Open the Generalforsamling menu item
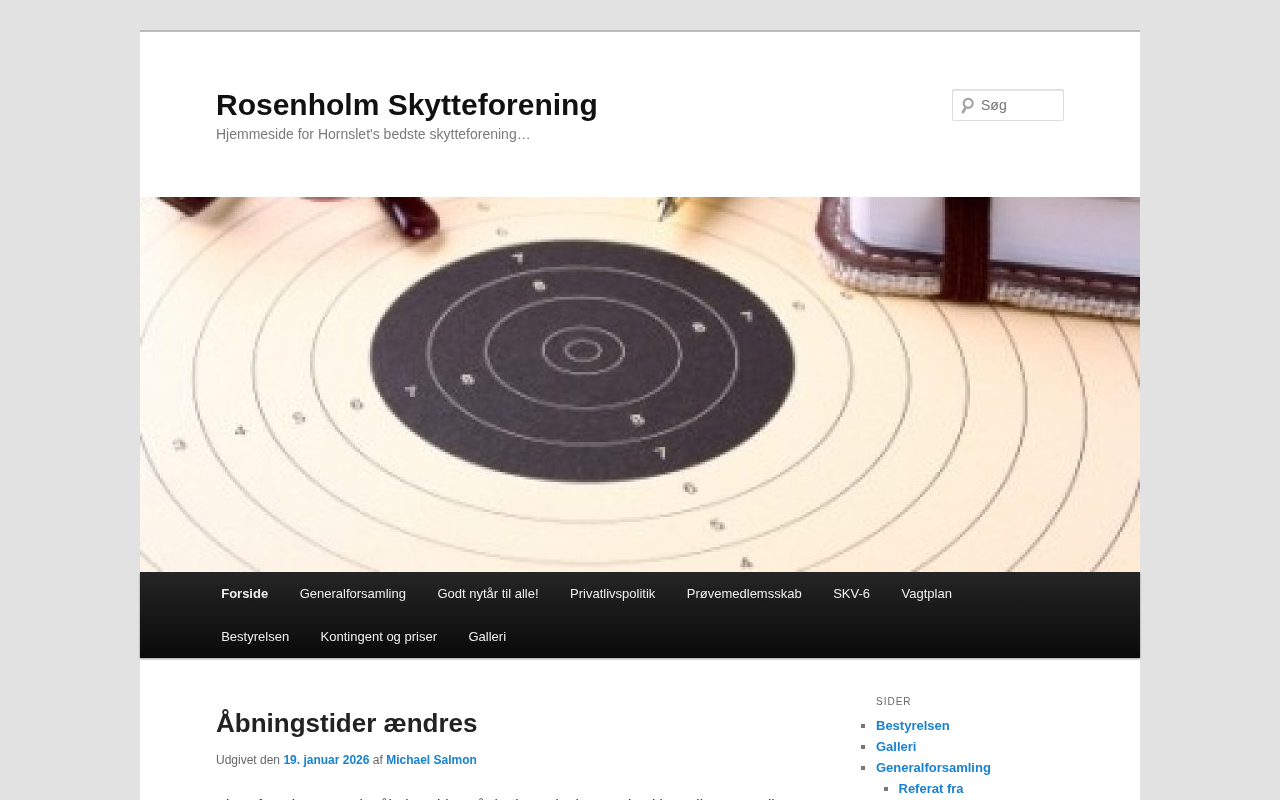The image size is (1280, 800). 352,594
